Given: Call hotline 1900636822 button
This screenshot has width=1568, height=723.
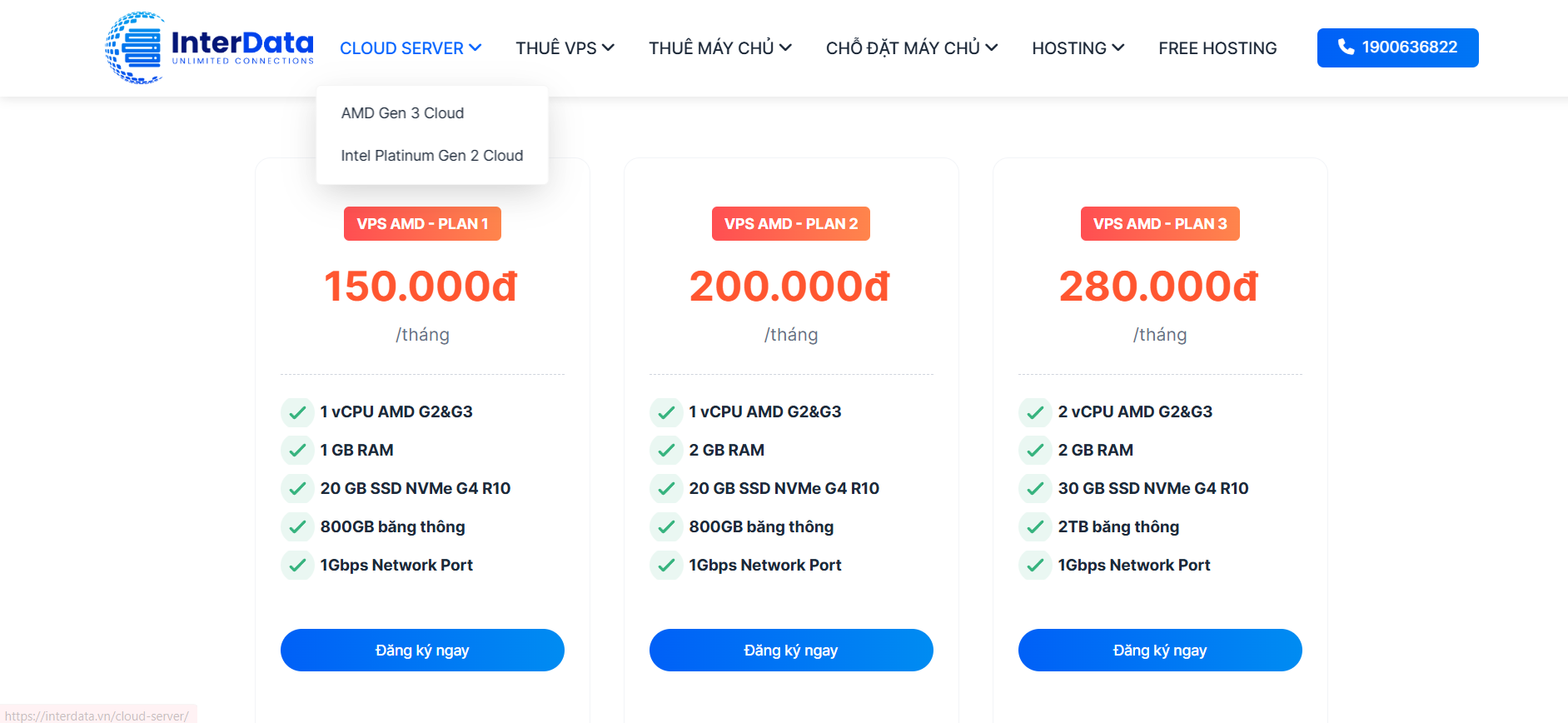Looking at the screenshot, I should pyautogui.click(x=1397, y=47).
